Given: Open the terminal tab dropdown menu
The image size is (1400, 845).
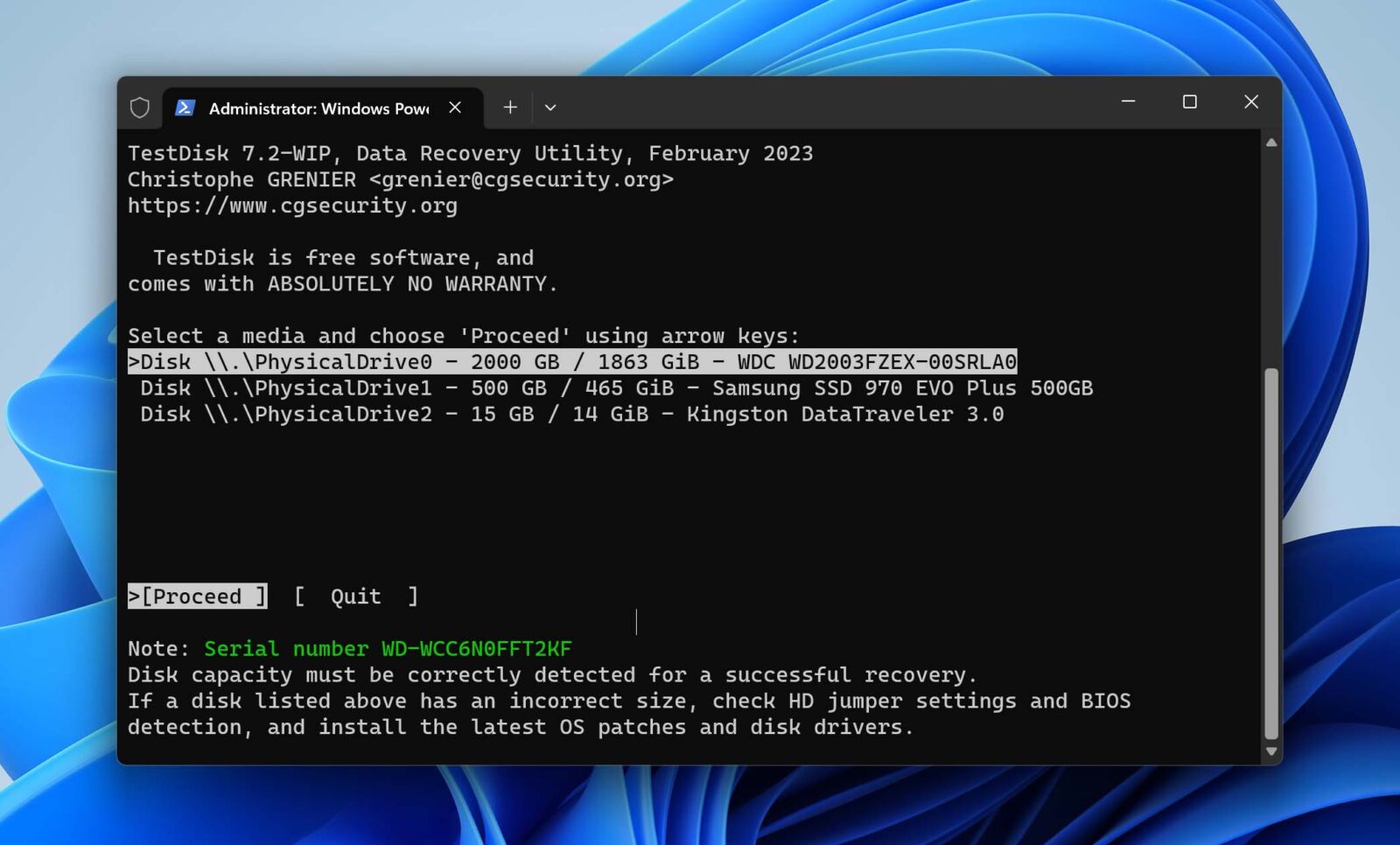Looking at the screenshot, I should click(550, 107).
